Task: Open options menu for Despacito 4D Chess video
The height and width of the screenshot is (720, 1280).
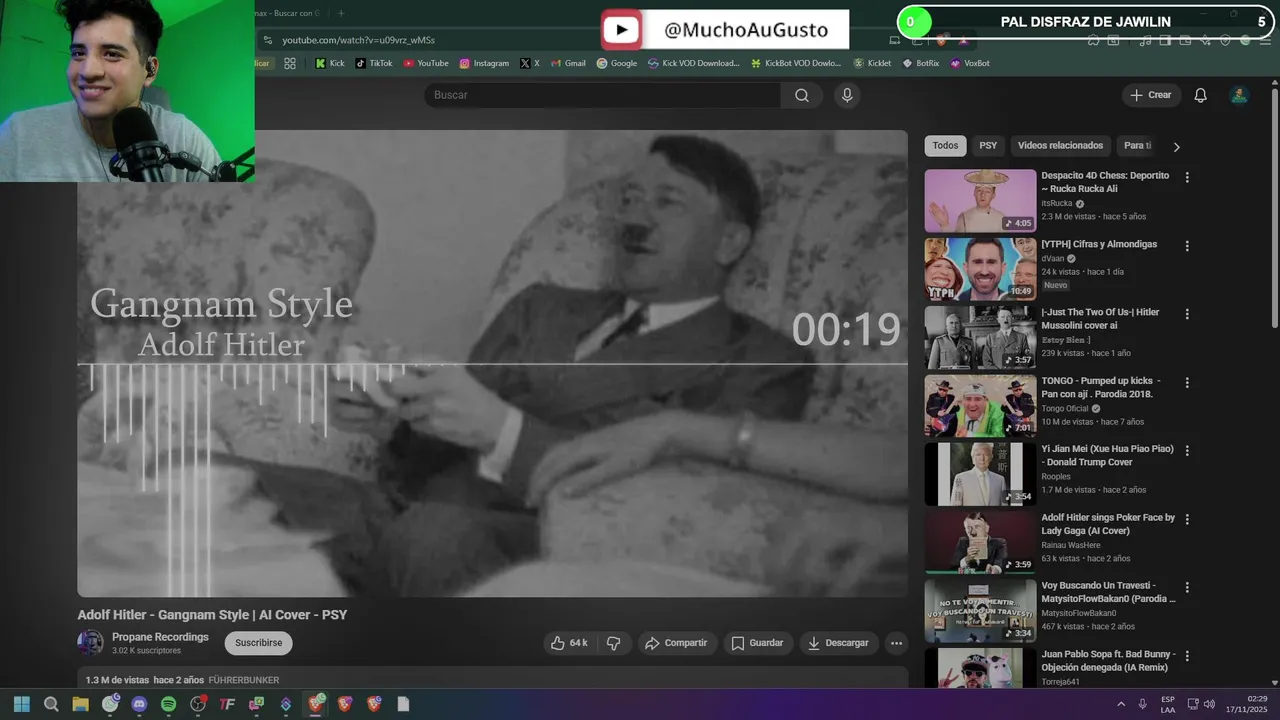Action: pyautogui.click(x=1187, y=177)
